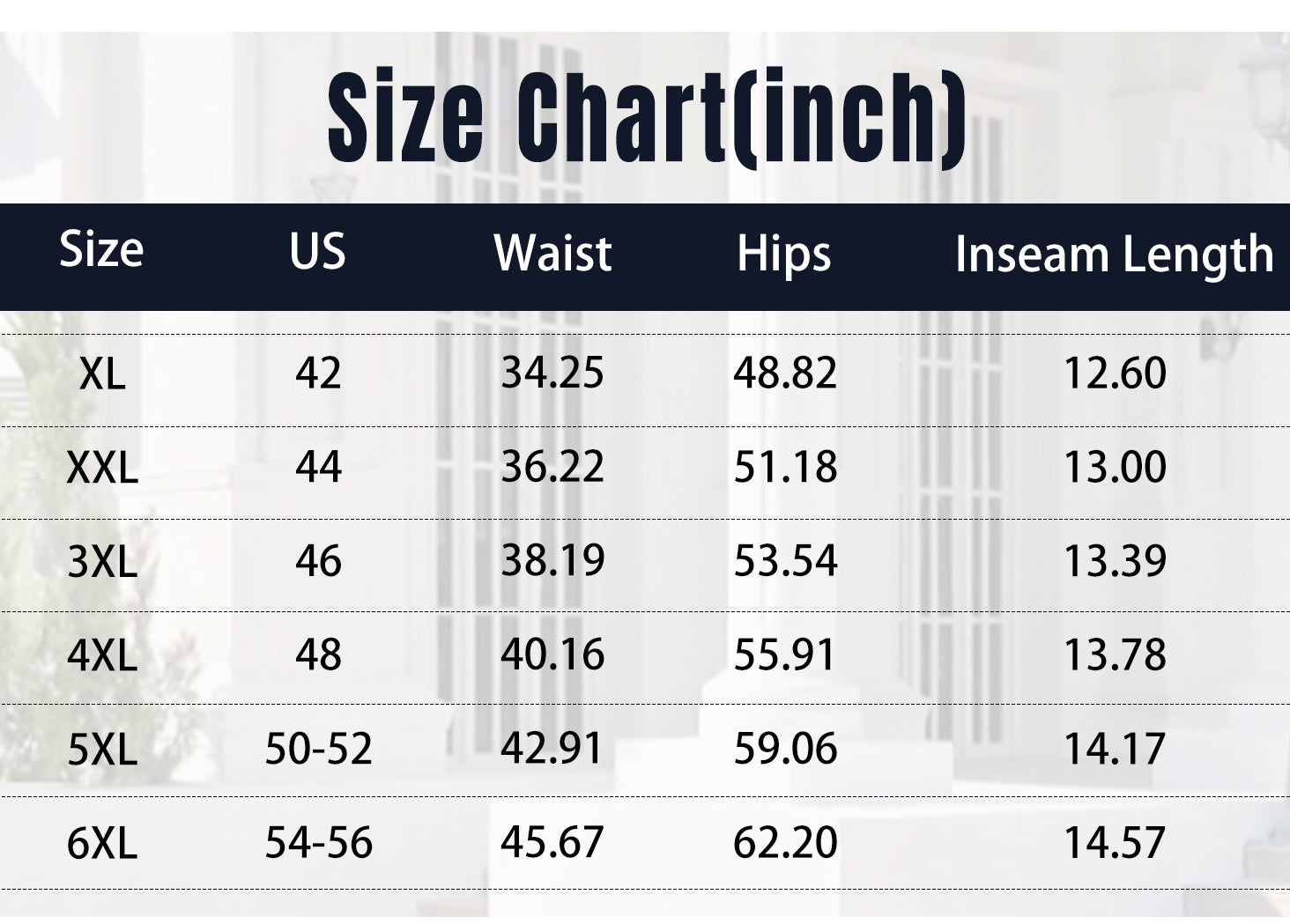The image size is (1290, 924).
Task: Click the Waist column header
Action: [x=552, y=254]
